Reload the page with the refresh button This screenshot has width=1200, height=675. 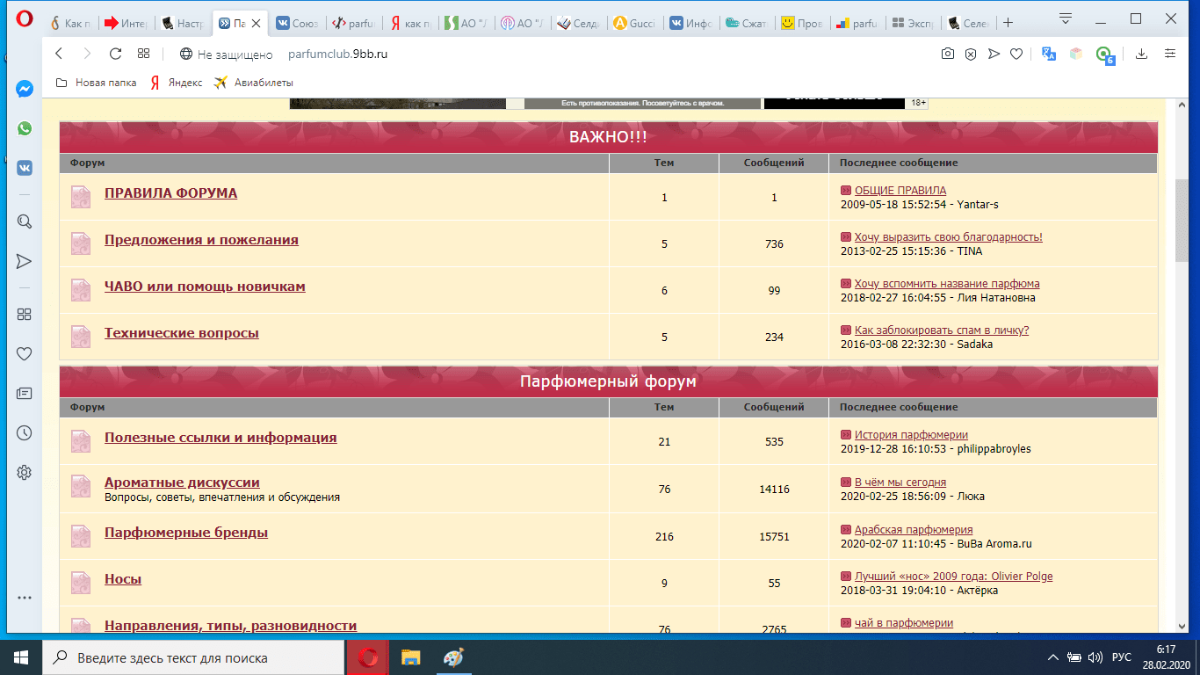tap(115, 54)
